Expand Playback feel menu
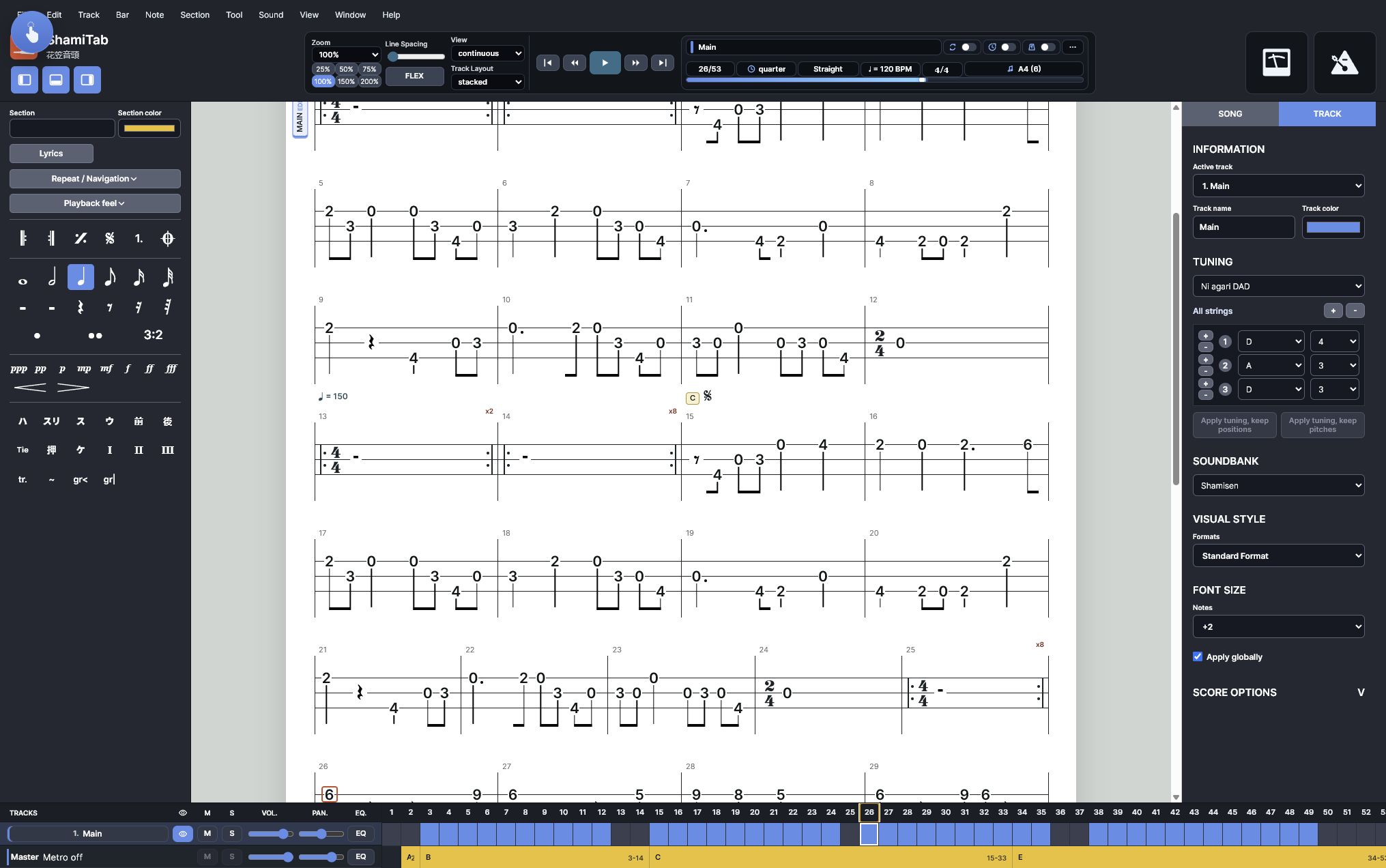Image resolution: width=1386 pixels, height=868 pixels. [x=95, y=203]
